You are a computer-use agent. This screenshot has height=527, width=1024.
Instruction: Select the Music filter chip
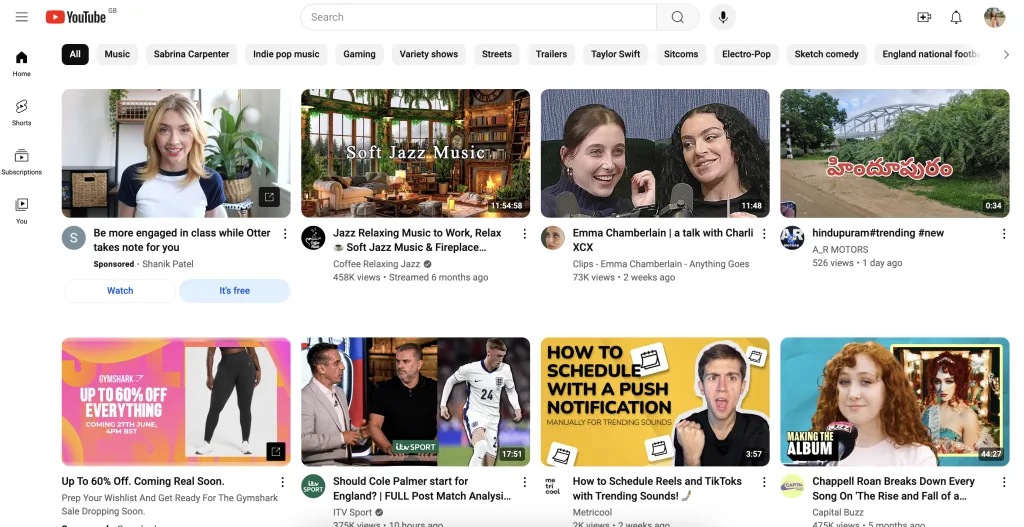[117, 54]
